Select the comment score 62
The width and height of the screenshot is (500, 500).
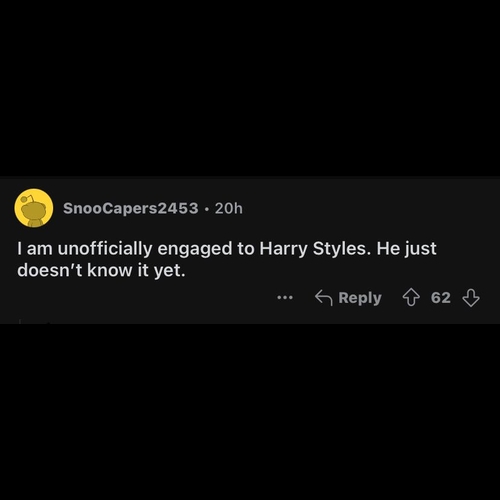click(441, 298)
